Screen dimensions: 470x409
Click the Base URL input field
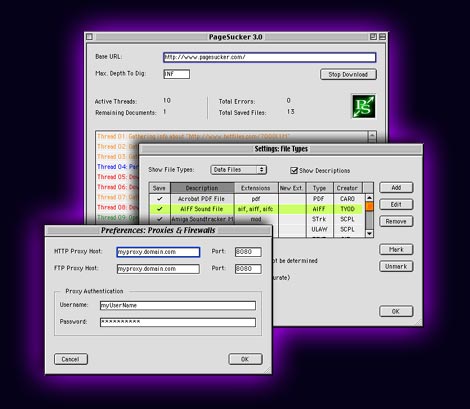[269, 57]
